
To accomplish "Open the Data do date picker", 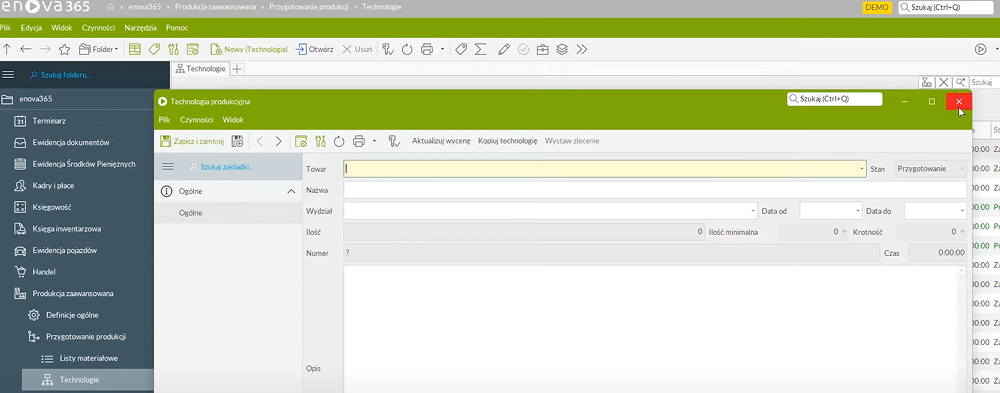I will (x=962, y=211).
